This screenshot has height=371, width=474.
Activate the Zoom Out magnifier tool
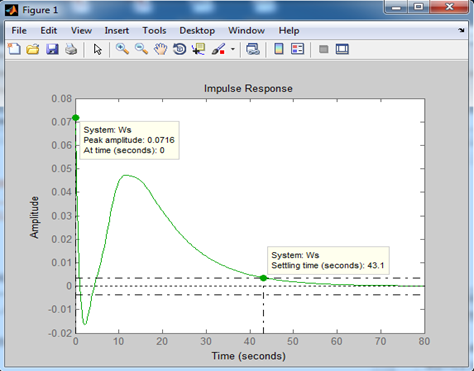point(141,49)
